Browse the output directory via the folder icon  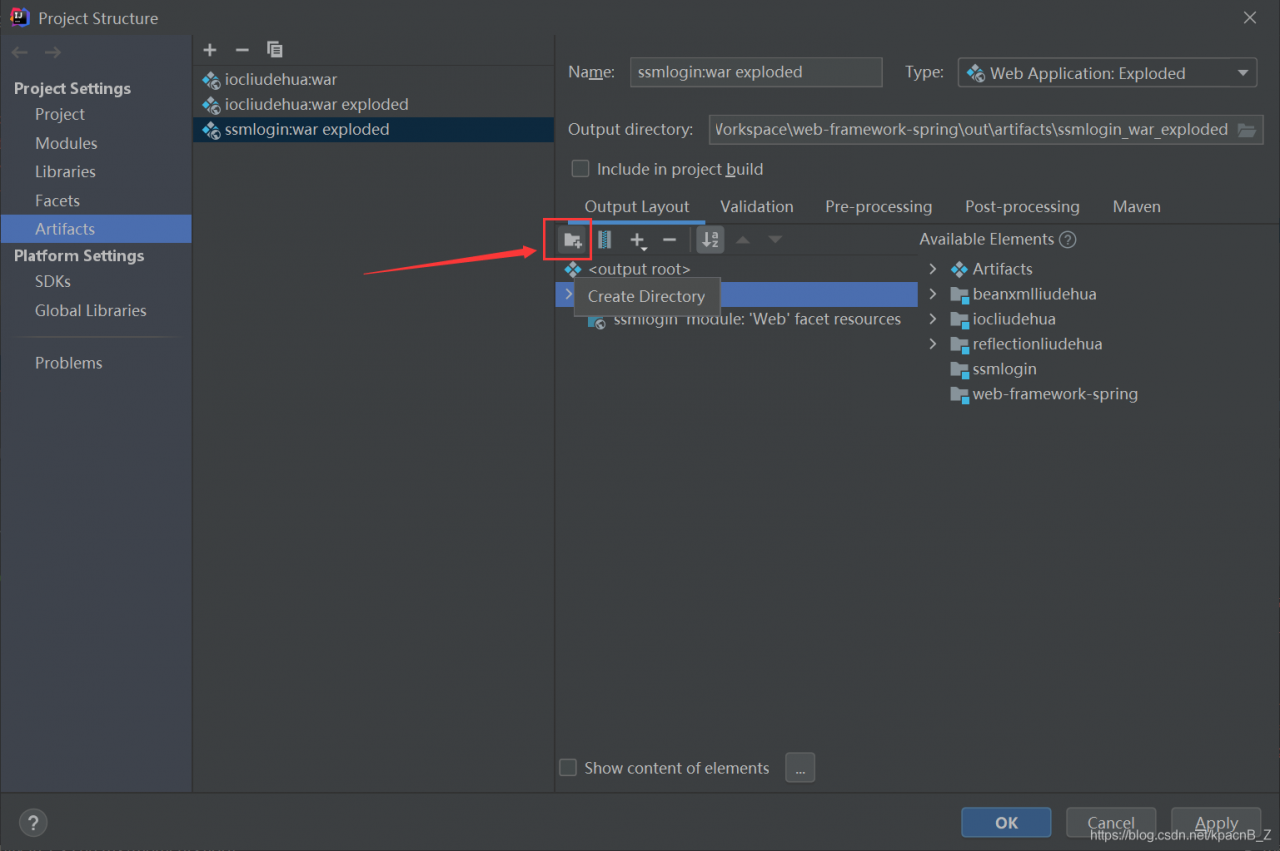pyautogui.click(x=1246, y=130)
